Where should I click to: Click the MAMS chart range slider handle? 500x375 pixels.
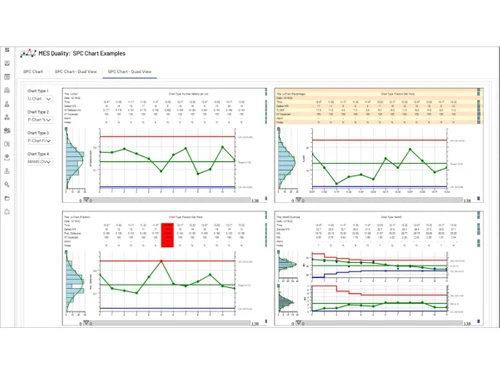[299, 323]
